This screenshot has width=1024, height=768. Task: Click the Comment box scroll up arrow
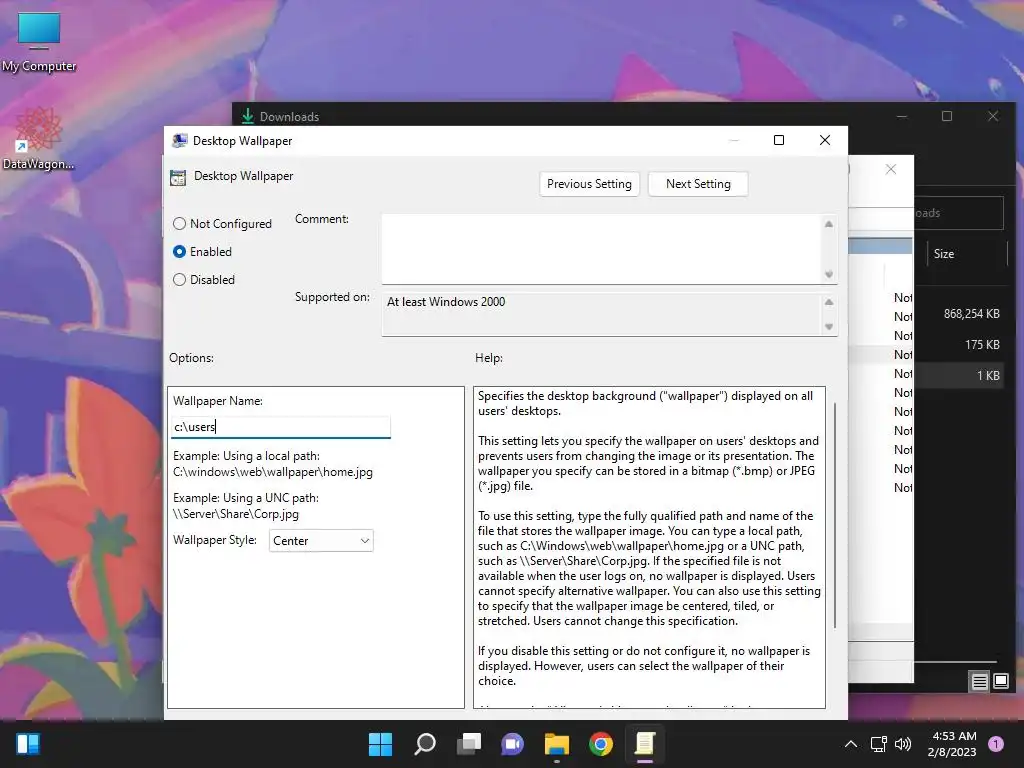pyautogui.click(x=829, y=224)
